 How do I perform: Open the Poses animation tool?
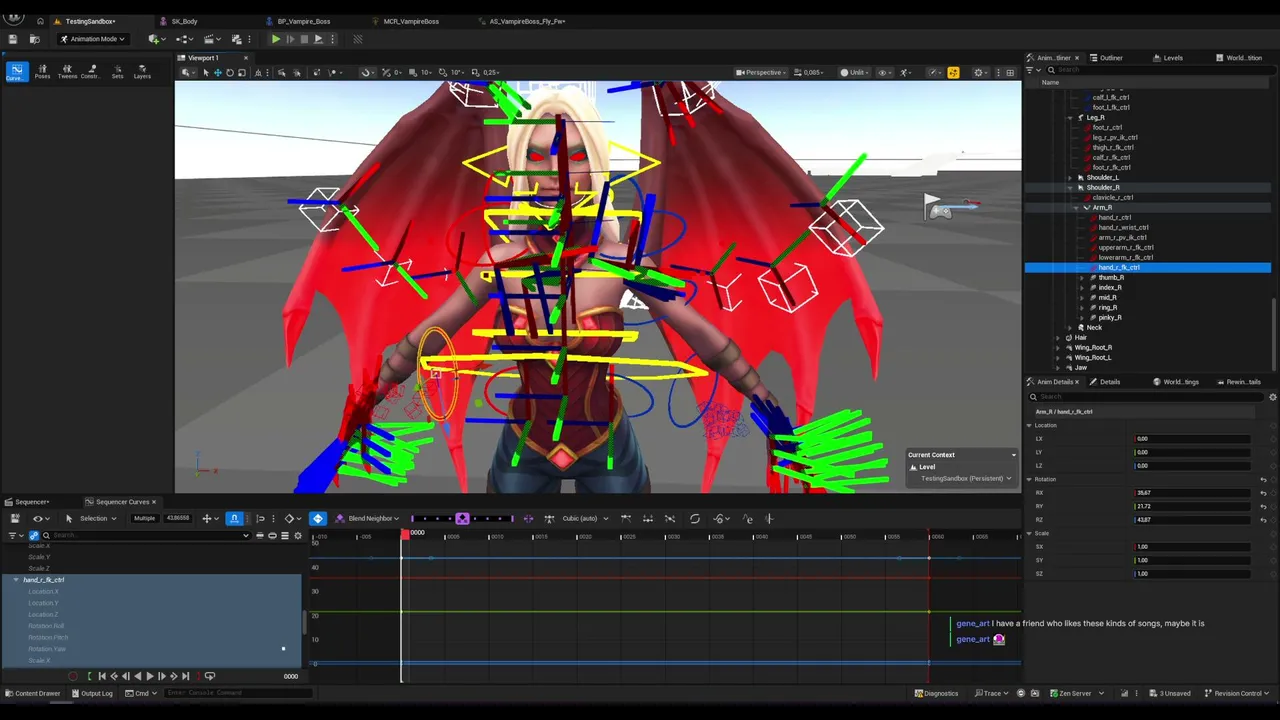[x=42, y=72]
